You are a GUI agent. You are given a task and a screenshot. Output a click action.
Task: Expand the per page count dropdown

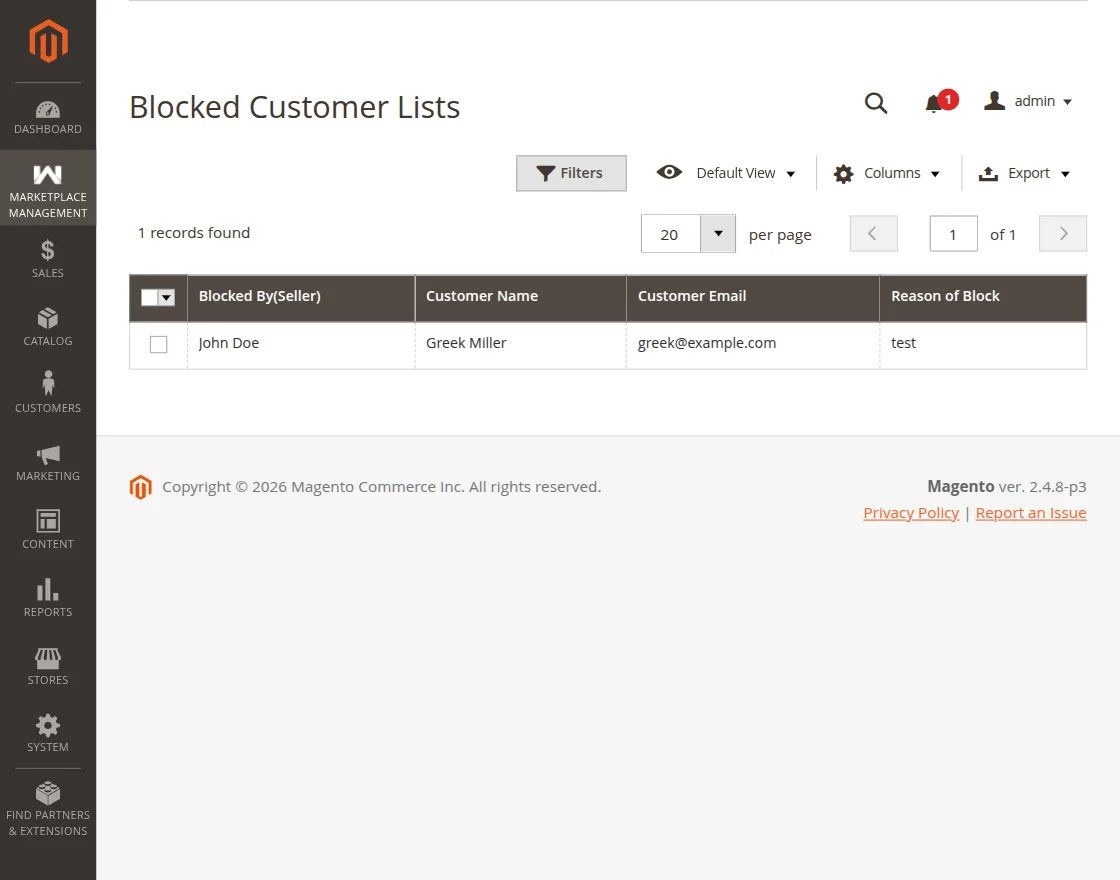tap(717, 233)
